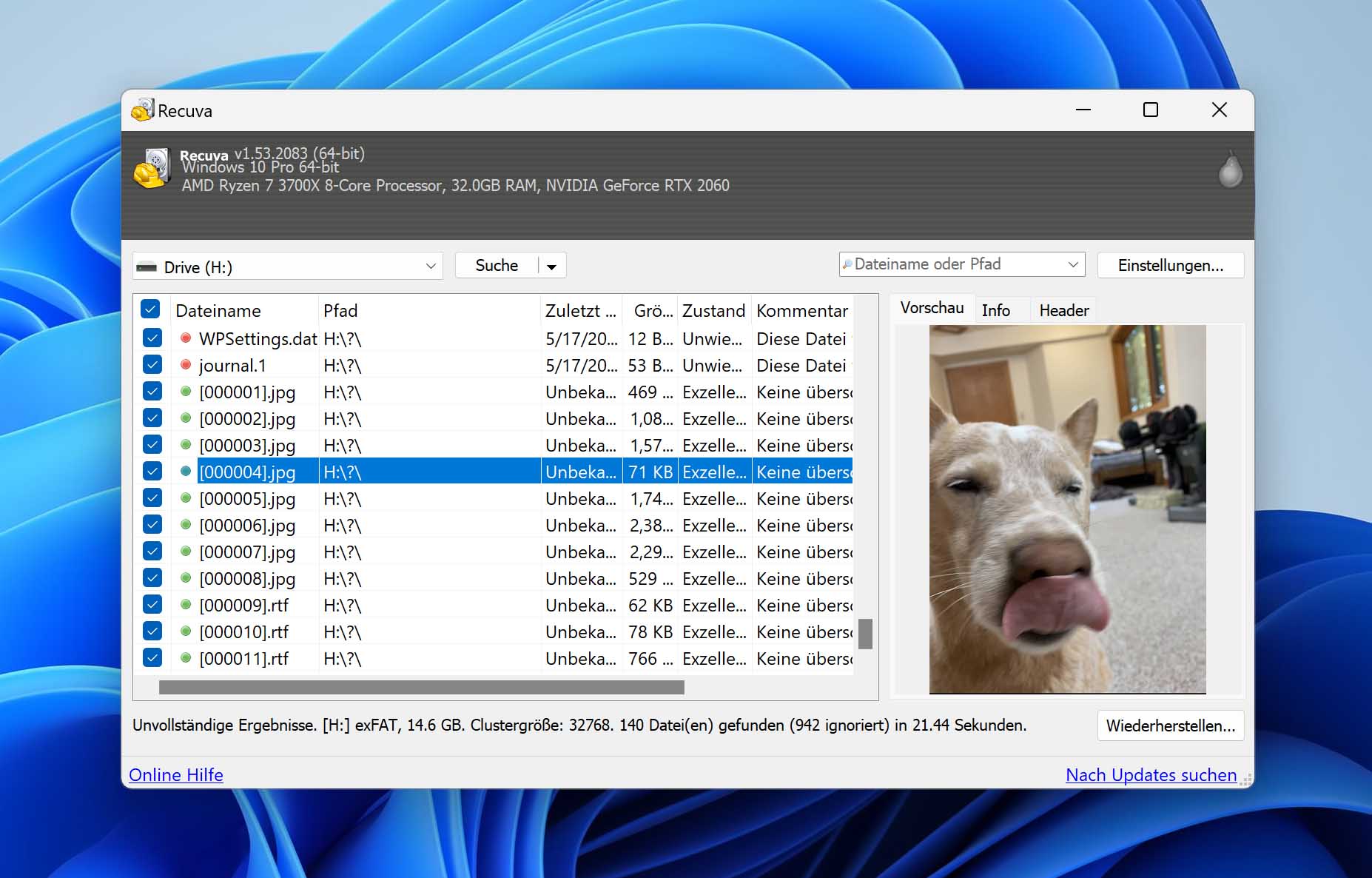Click the Recuva title bar app icon
1372x878 pixels.
[142, 110]
